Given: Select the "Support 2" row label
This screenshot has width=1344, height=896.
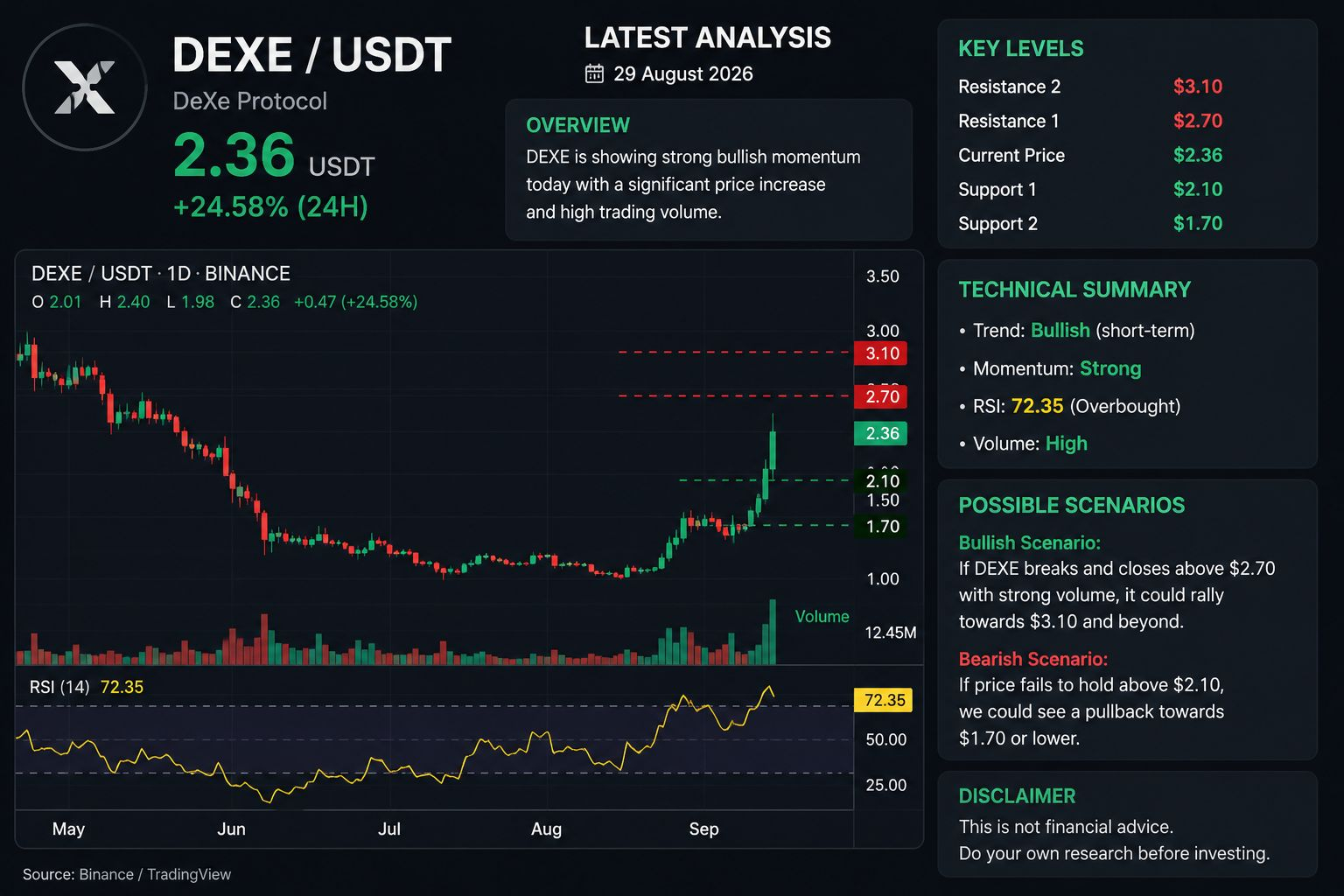Looking at the screenshot, I should pos(997,223).
